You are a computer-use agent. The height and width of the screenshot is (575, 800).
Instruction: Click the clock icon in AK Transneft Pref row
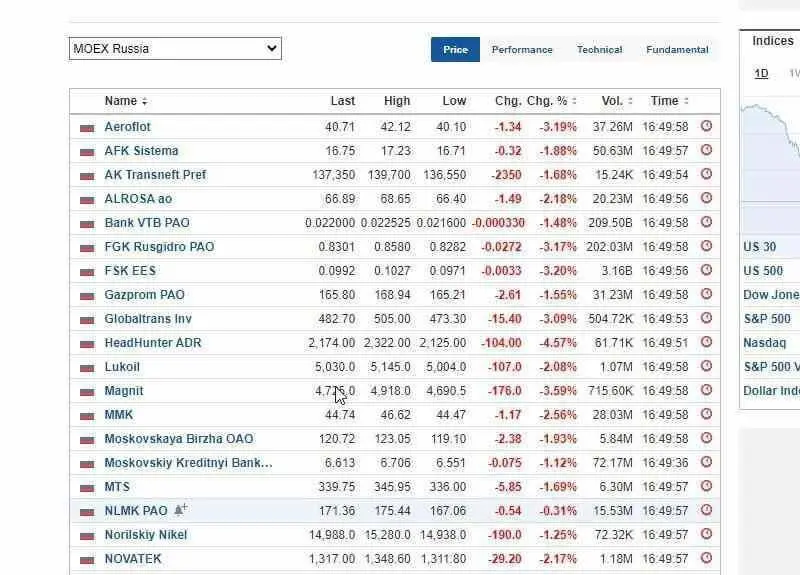706,174
